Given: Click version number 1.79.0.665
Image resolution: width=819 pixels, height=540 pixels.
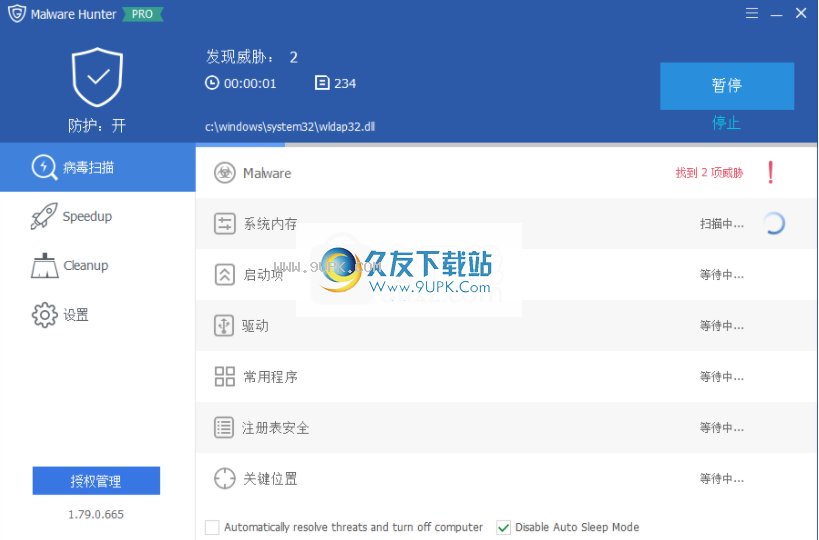Looking at the screenshot, I should pyautogui.click(x=96, y=514).
